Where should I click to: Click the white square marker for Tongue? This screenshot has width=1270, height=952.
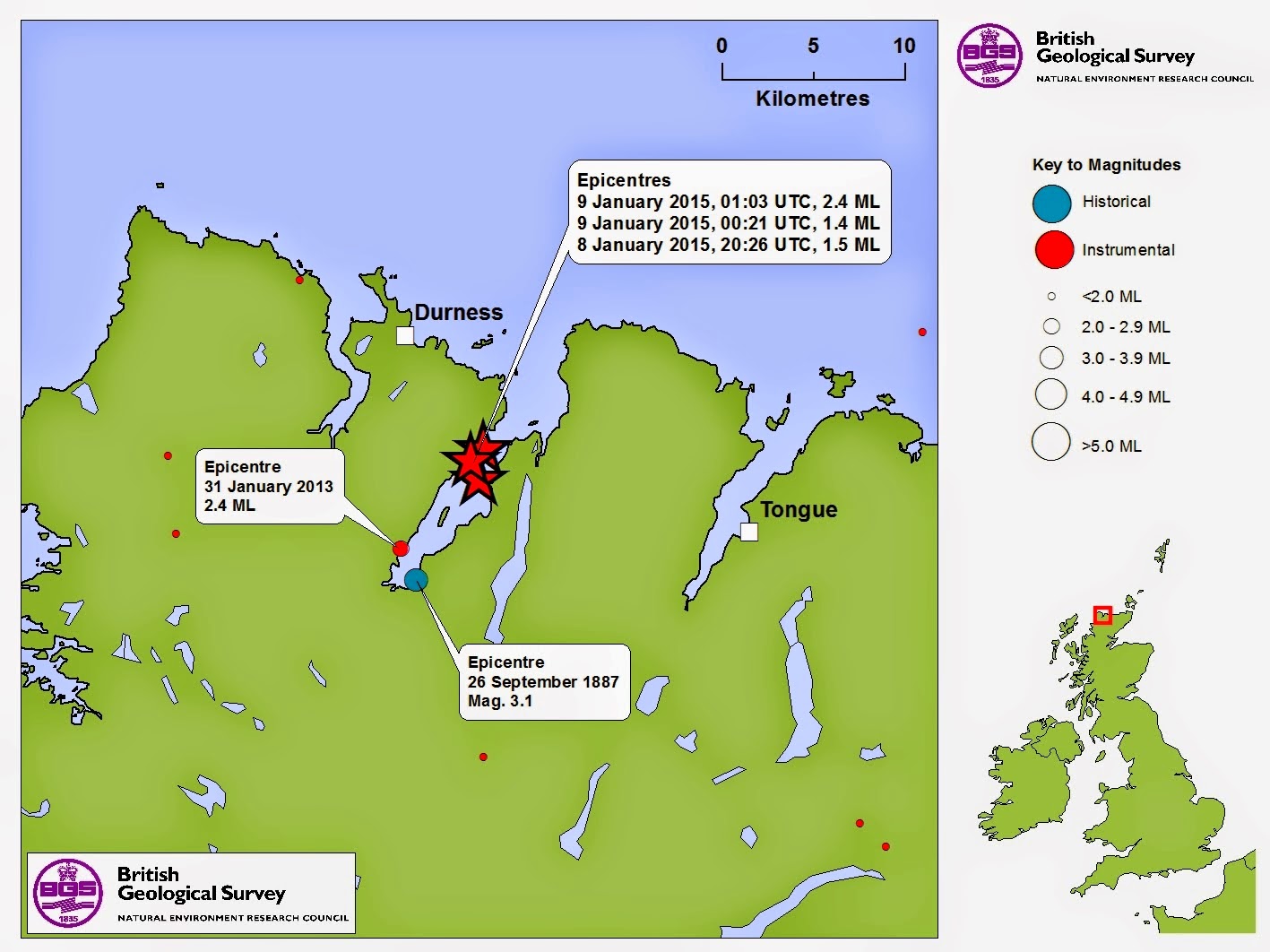pos(750,532)
